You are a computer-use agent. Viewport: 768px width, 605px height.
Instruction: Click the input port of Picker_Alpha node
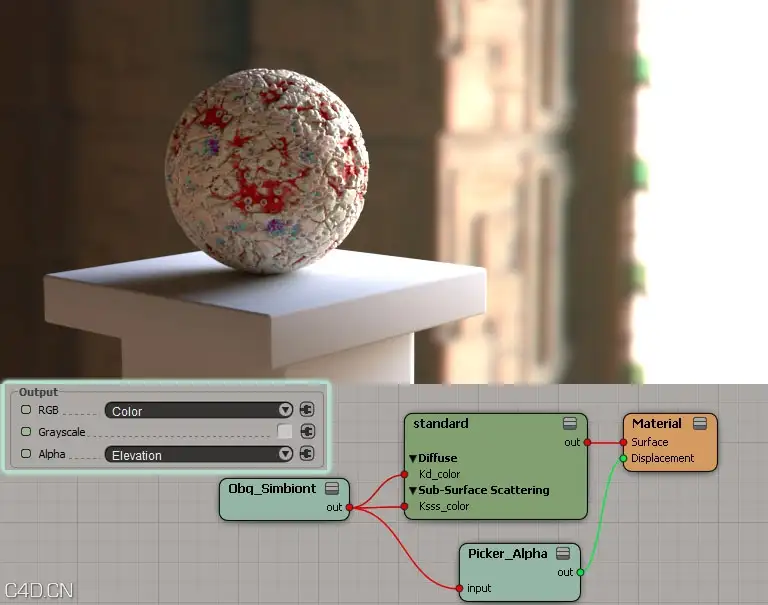[x=459, y=588]
